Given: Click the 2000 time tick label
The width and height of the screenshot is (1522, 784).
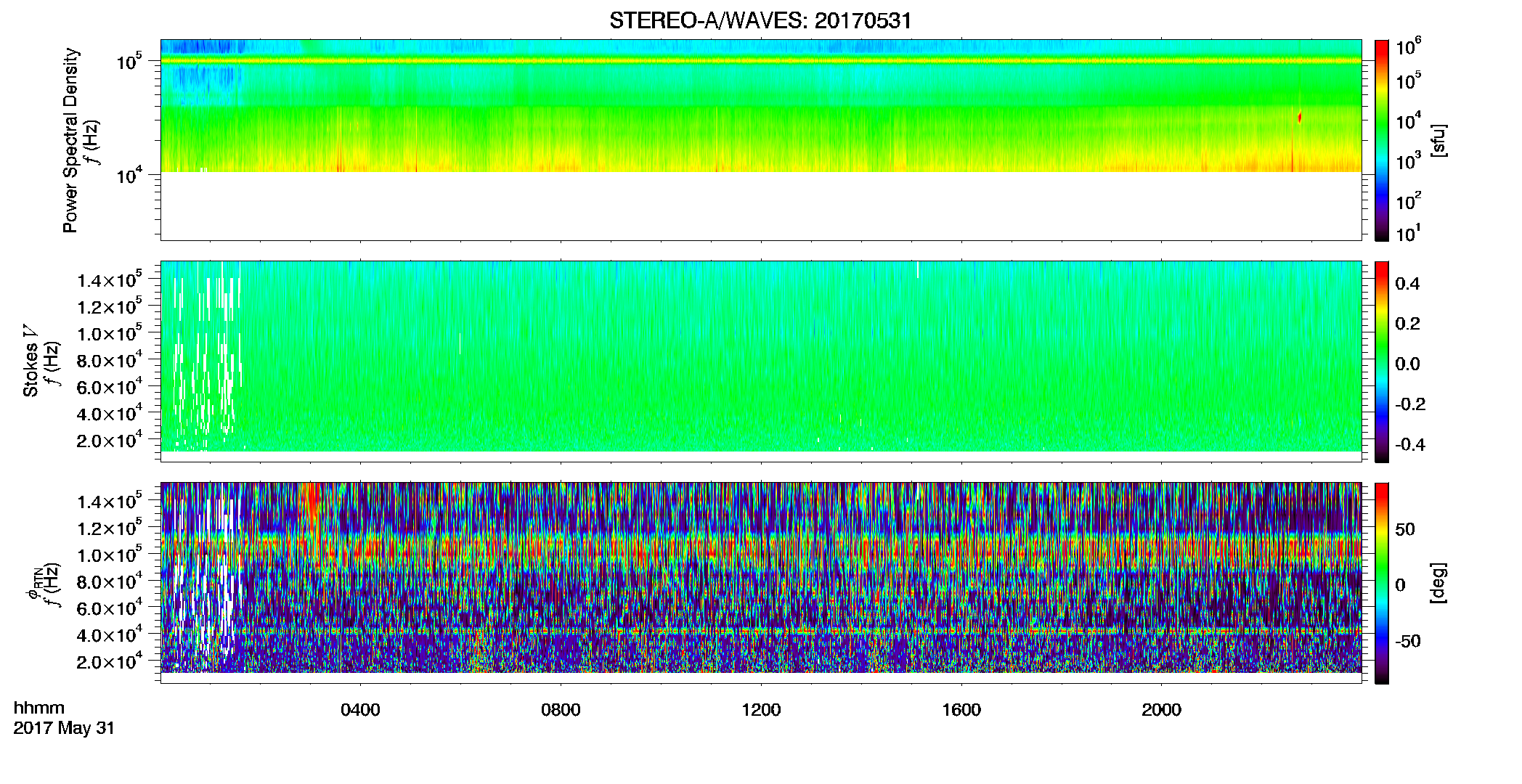Looking at the screenshot, I should 1161,710.
